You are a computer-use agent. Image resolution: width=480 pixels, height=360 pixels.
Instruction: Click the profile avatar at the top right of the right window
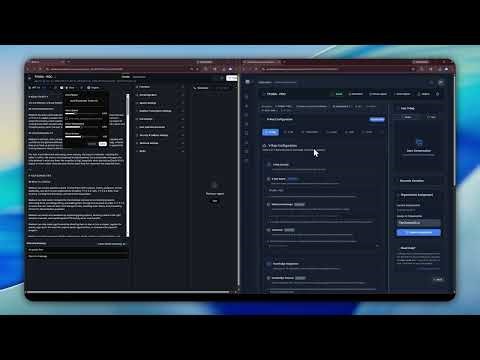(441, 82)
